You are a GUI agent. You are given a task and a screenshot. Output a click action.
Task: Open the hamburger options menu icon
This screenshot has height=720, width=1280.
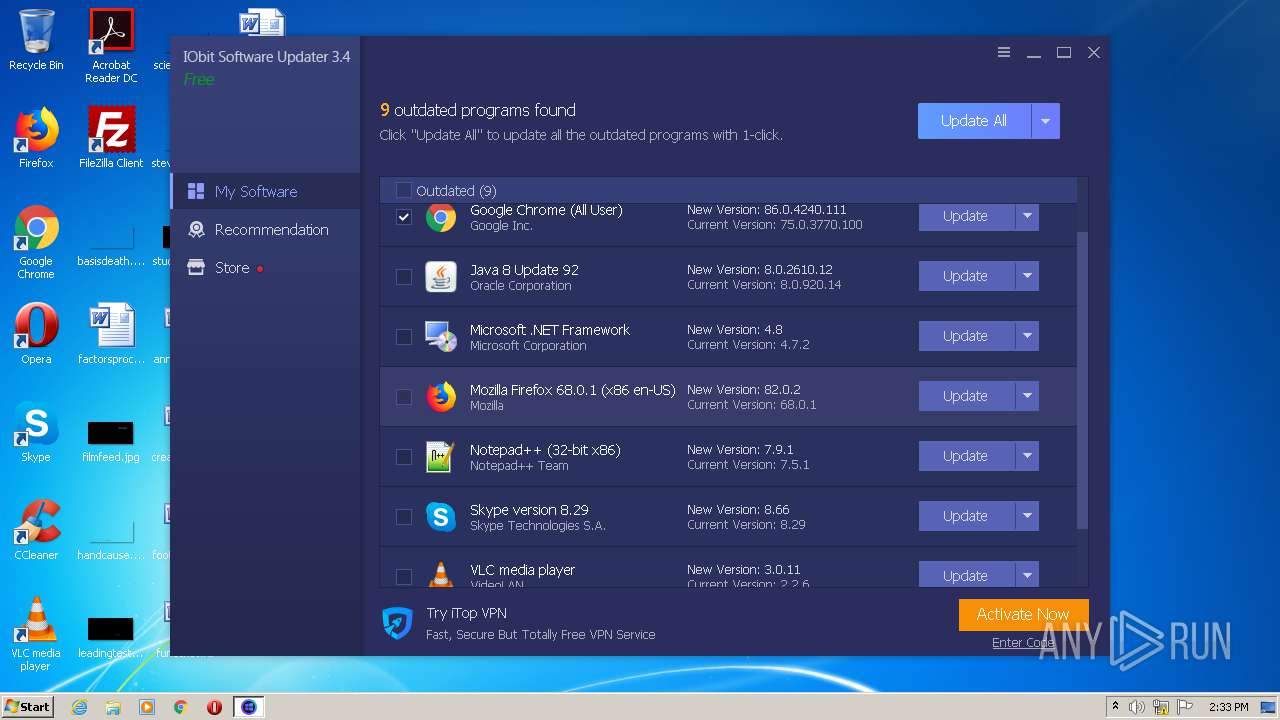(1004, 53)
